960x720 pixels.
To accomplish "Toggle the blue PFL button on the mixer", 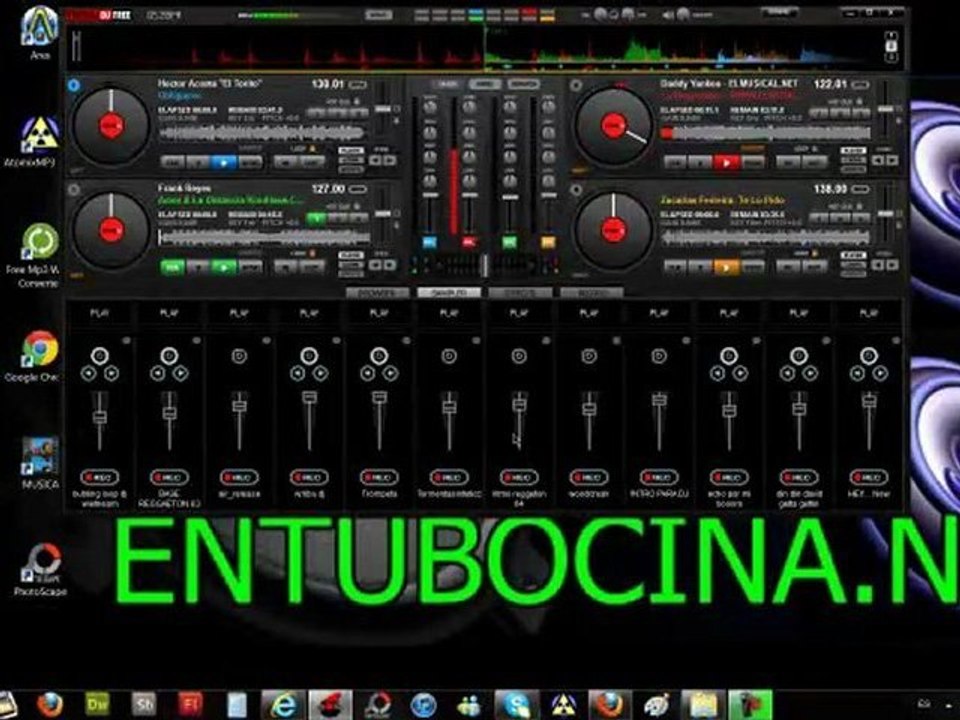I will (430, 243).
